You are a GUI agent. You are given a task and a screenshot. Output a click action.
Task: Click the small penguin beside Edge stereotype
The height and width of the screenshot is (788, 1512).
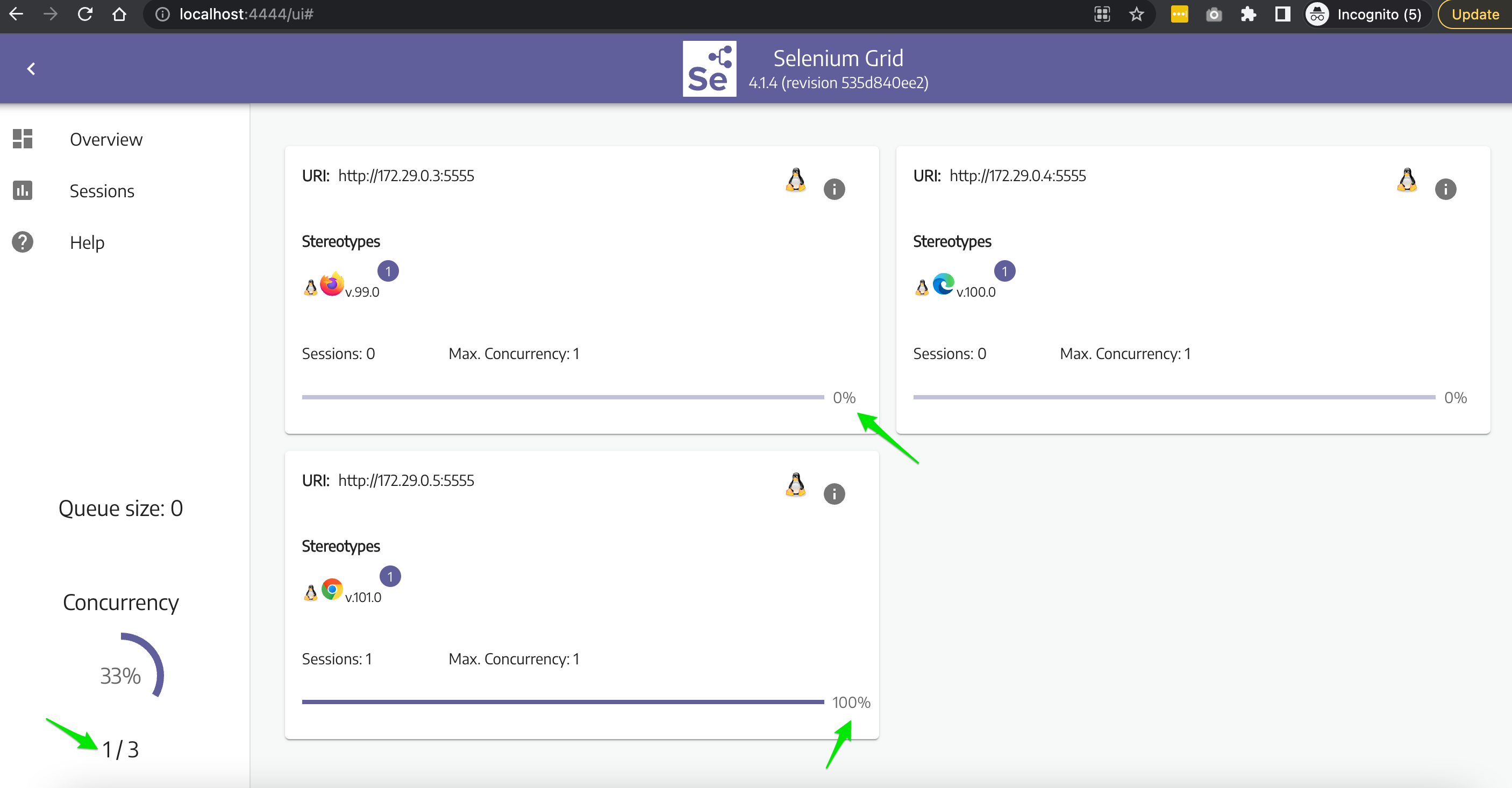(x=922, y=287)
